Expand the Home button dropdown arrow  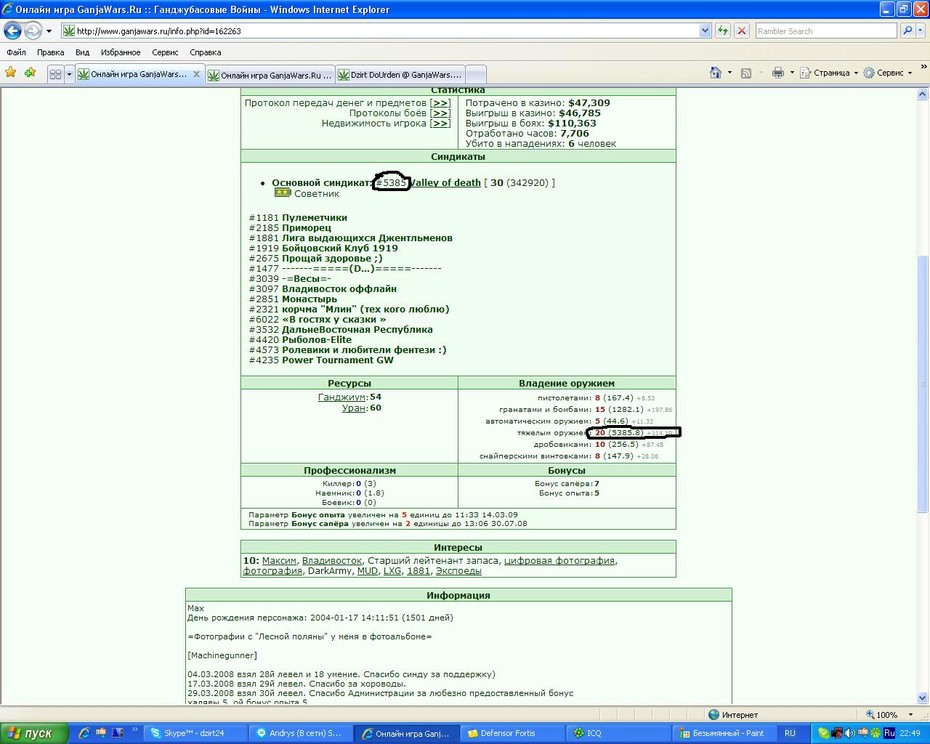coord(729,72)
